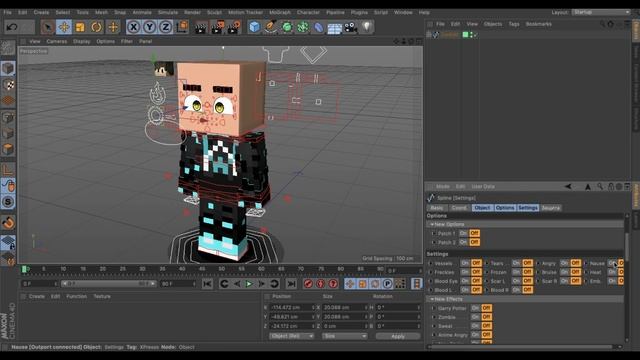The height and width of the screenshot is (360, 640).
Task: Turn Patch 2 On
Action: point(463,242)
